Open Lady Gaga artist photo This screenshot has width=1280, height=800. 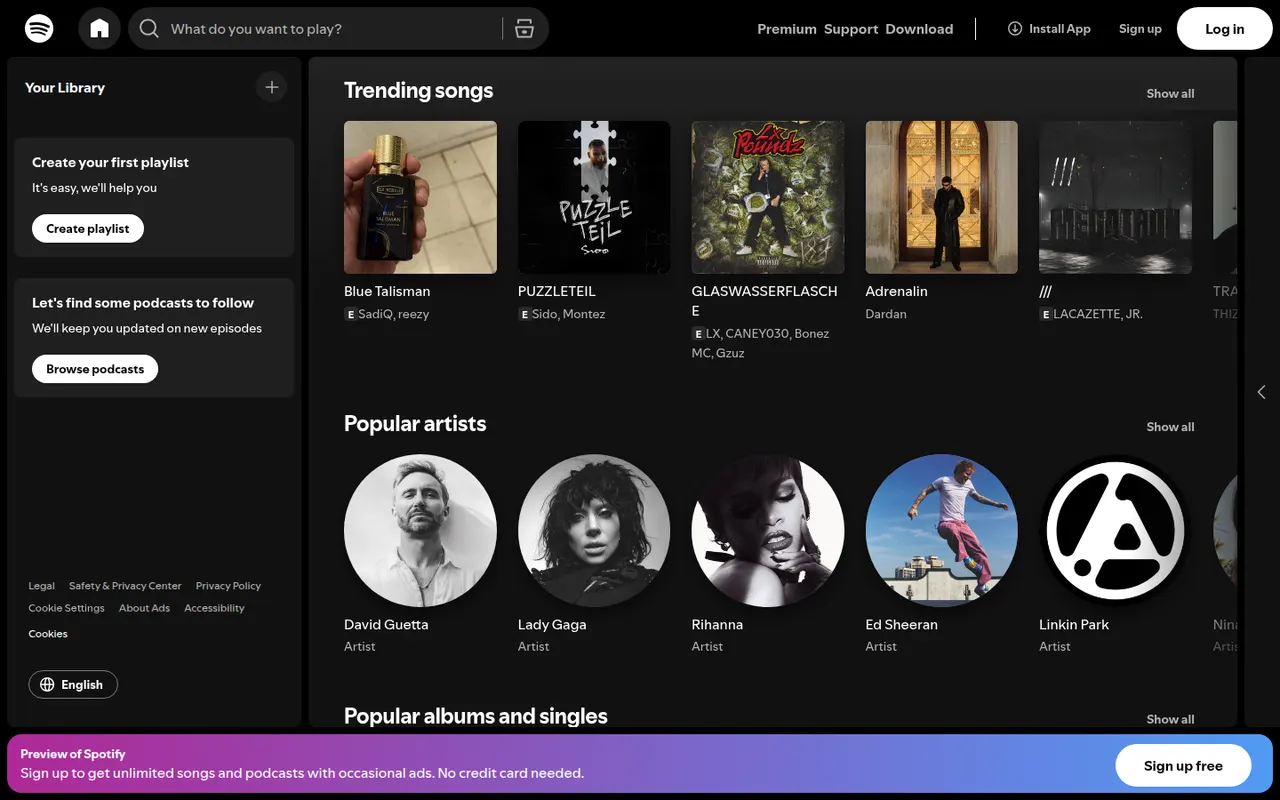point(594,531)
